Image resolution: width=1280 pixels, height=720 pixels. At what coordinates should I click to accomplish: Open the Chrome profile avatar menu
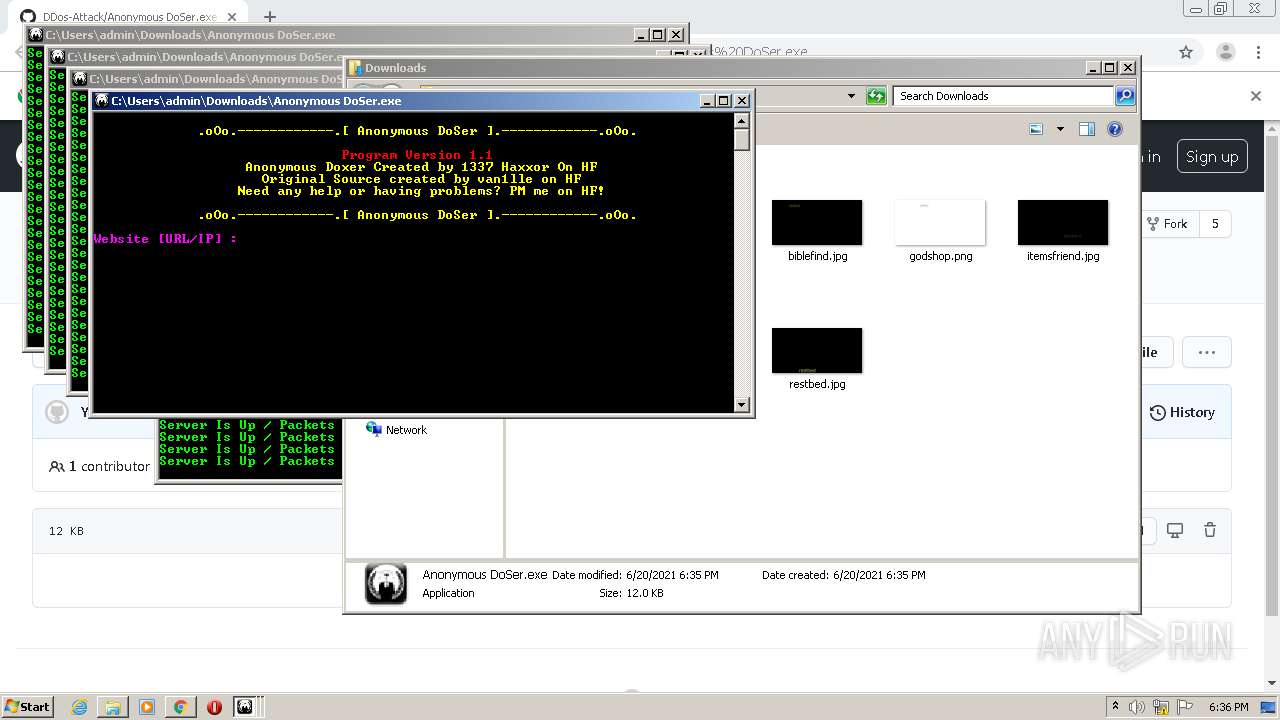[1225, 52]
